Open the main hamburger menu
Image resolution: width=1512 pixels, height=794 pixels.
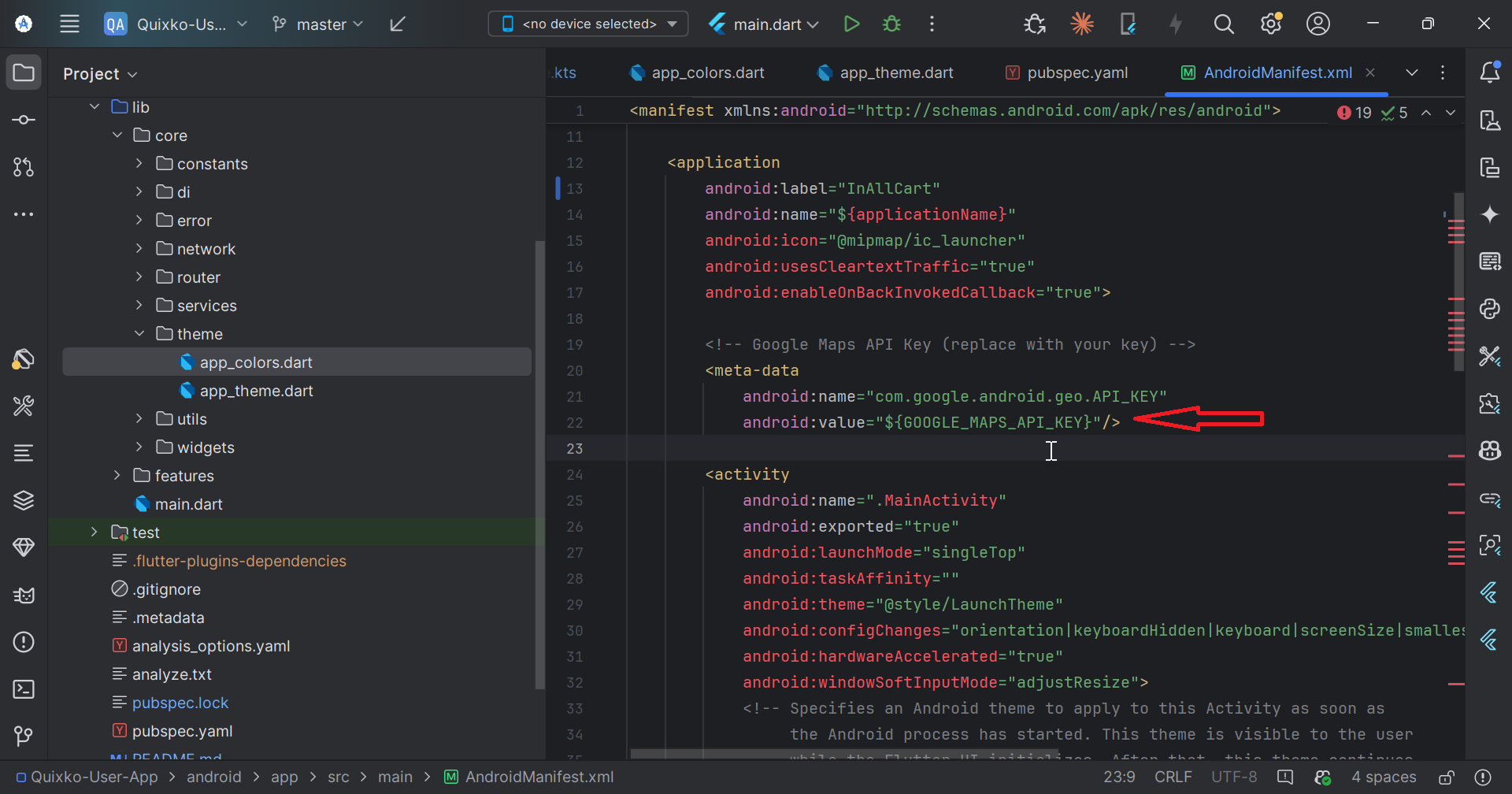(69, 24)
